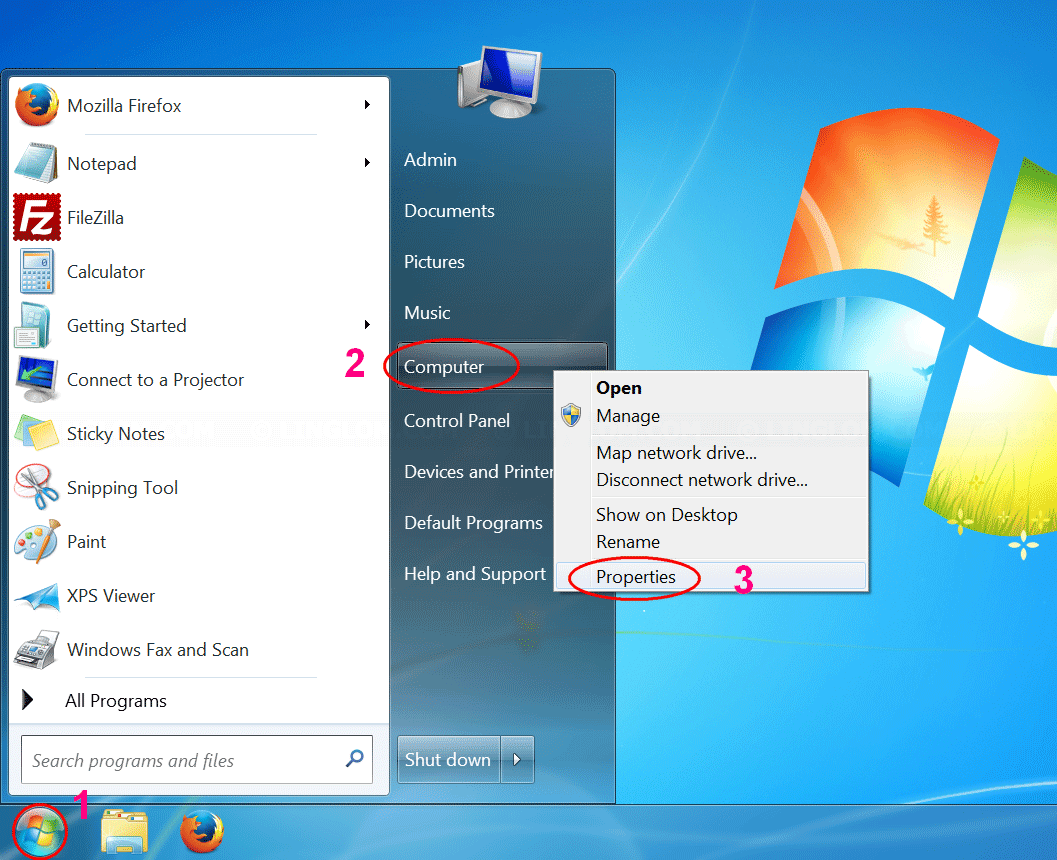Image resolution: width=1057 pixels, height=860 pixels.
Task: Open the Admin user folder link
Action: coord(430,160)
